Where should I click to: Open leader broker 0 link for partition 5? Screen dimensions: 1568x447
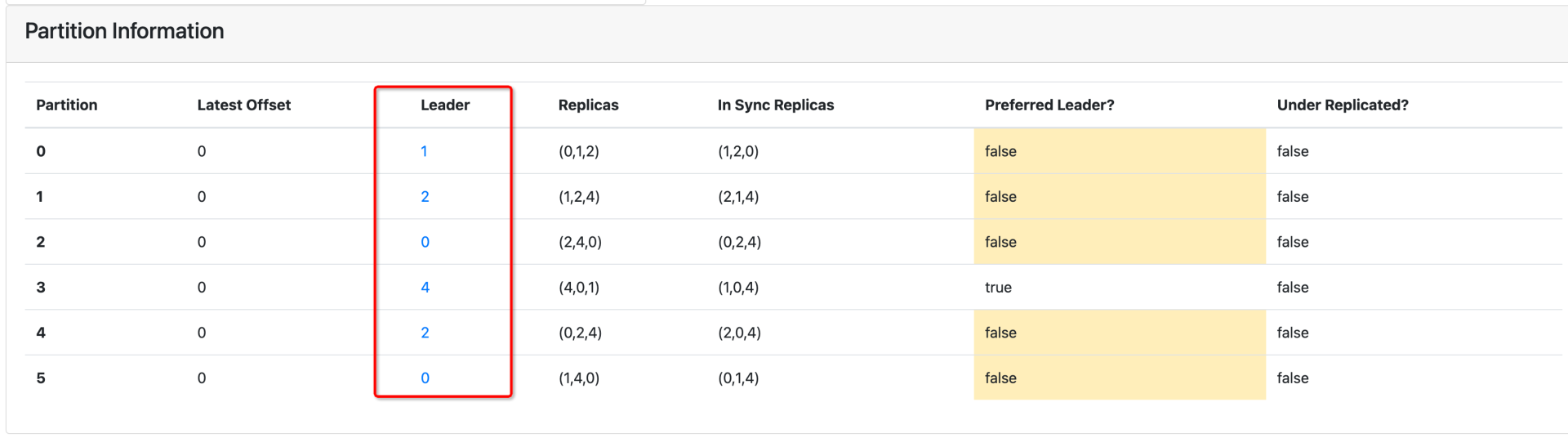(x=425, y=378)
